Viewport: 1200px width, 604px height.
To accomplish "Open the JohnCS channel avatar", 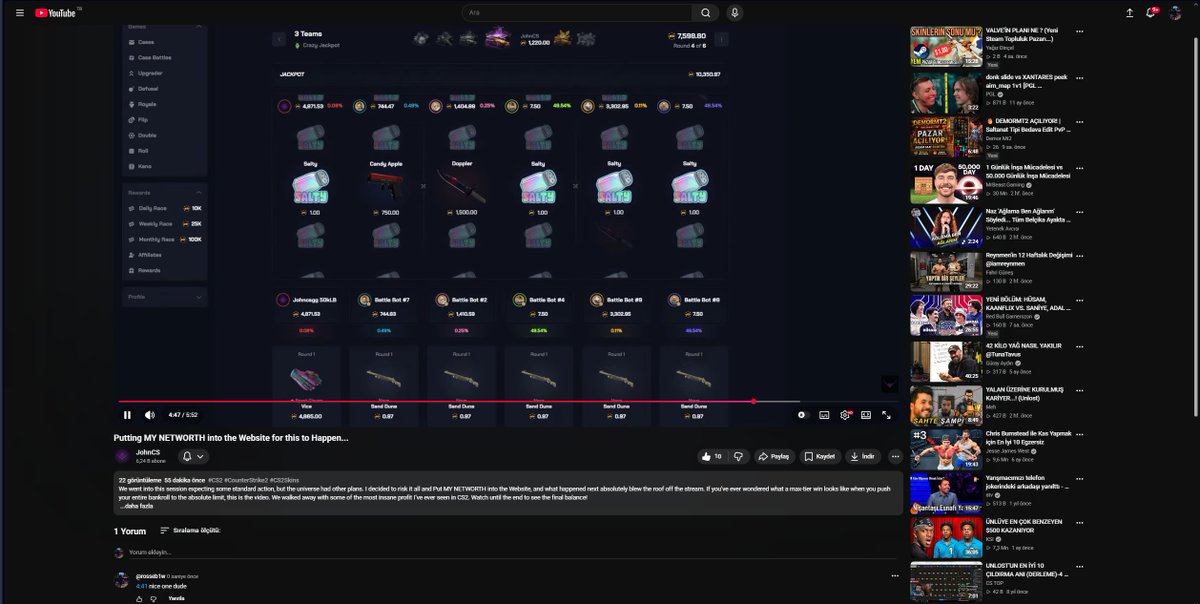I will point(122,456).
